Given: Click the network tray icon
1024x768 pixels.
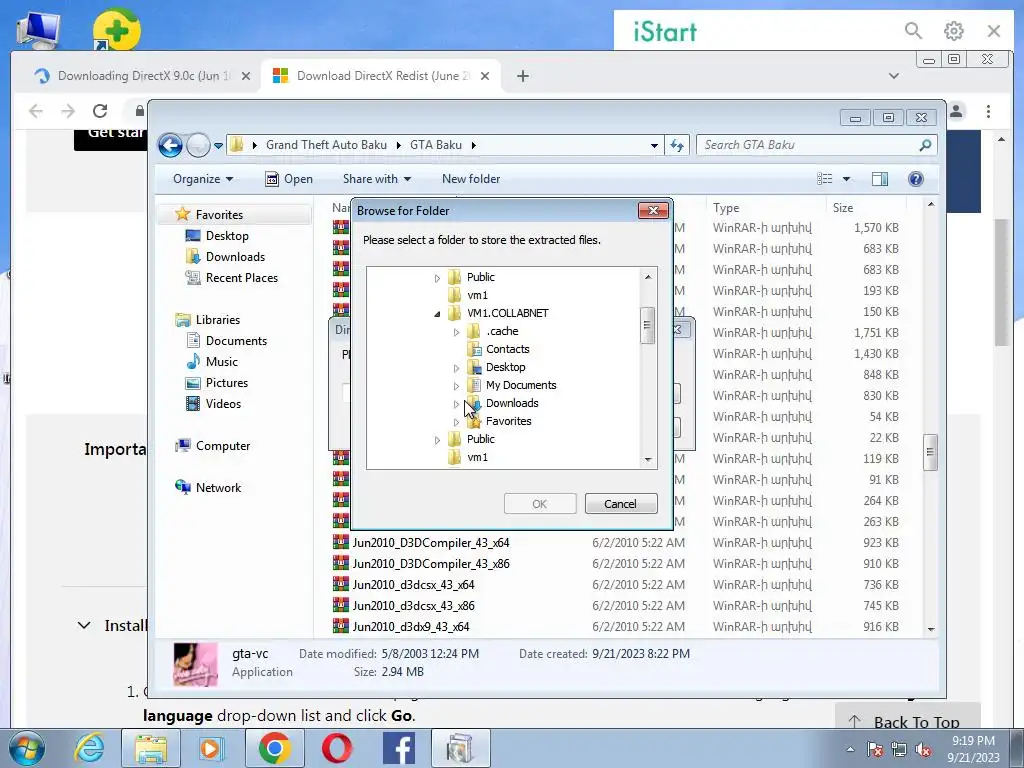Looking at the screenshot, I should point(899,750).
